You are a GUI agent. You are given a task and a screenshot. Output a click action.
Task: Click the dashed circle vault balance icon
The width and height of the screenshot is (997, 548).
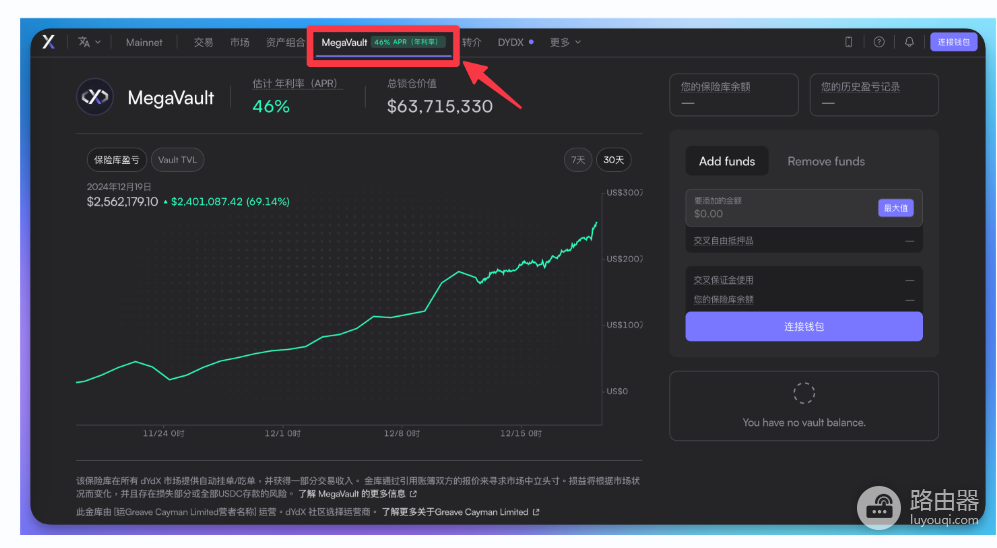[804, 393]
